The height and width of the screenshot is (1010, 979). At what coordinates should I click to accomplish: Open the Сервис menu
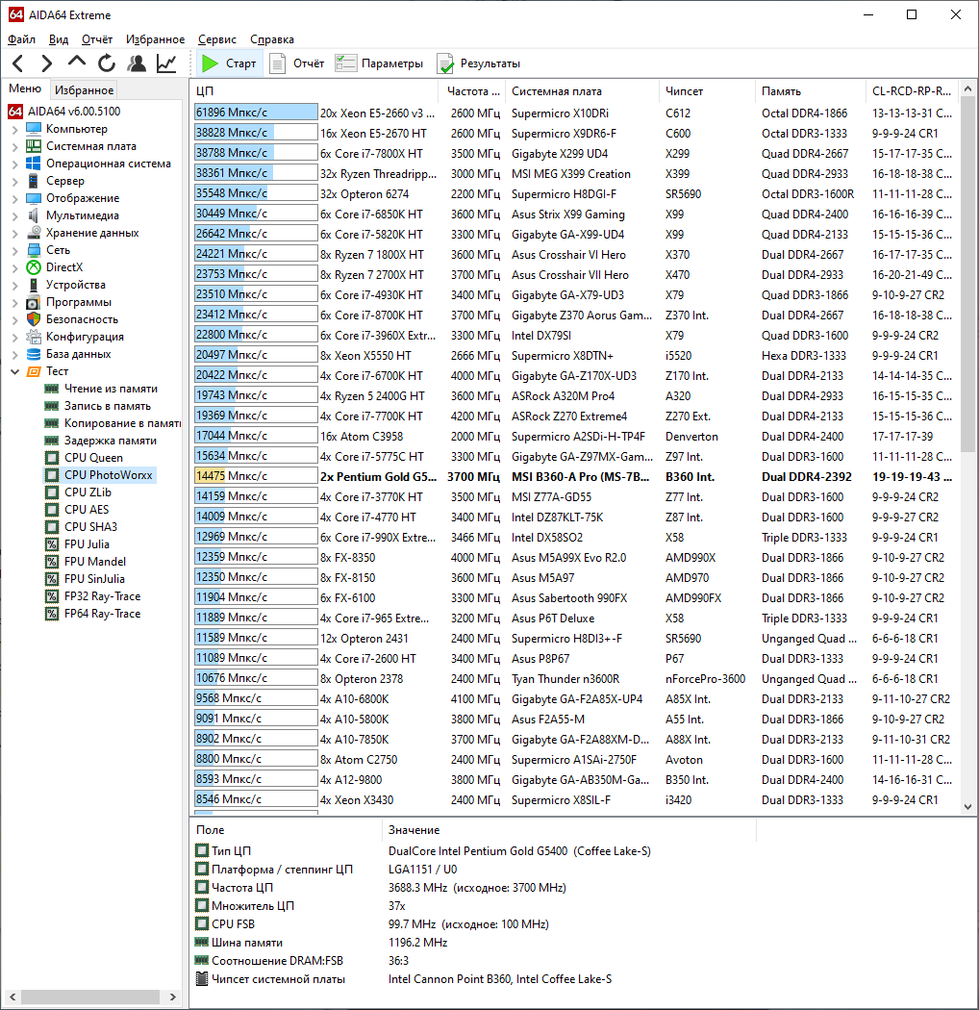[217, 39]
